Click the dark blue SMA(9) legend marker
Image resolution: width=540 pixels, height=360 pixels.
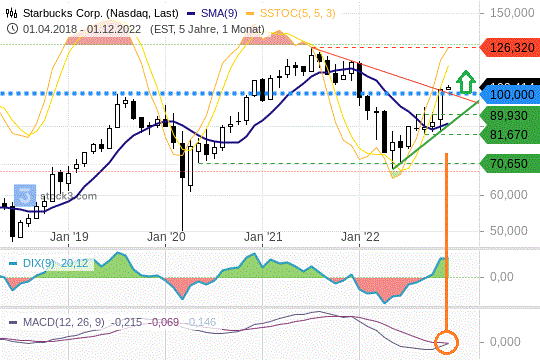pyautogui.click(x=191, y=13)
